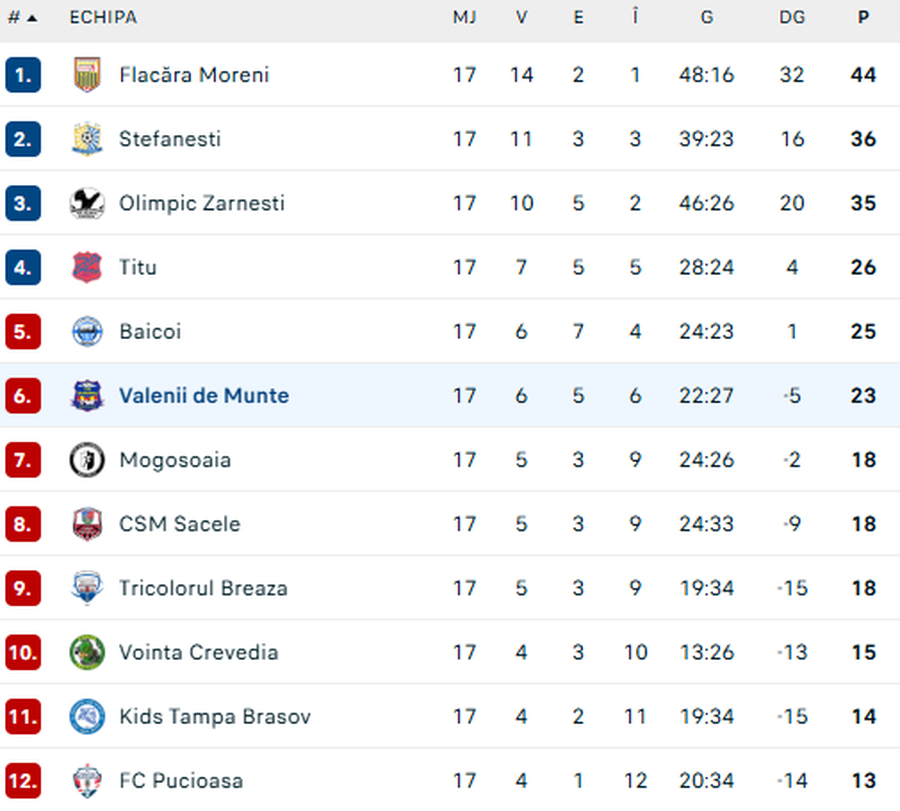Click the Stefanesti club logo
The height and width of the screenshot is (811, 900).
pyautogui.click(x=87, y=139)
